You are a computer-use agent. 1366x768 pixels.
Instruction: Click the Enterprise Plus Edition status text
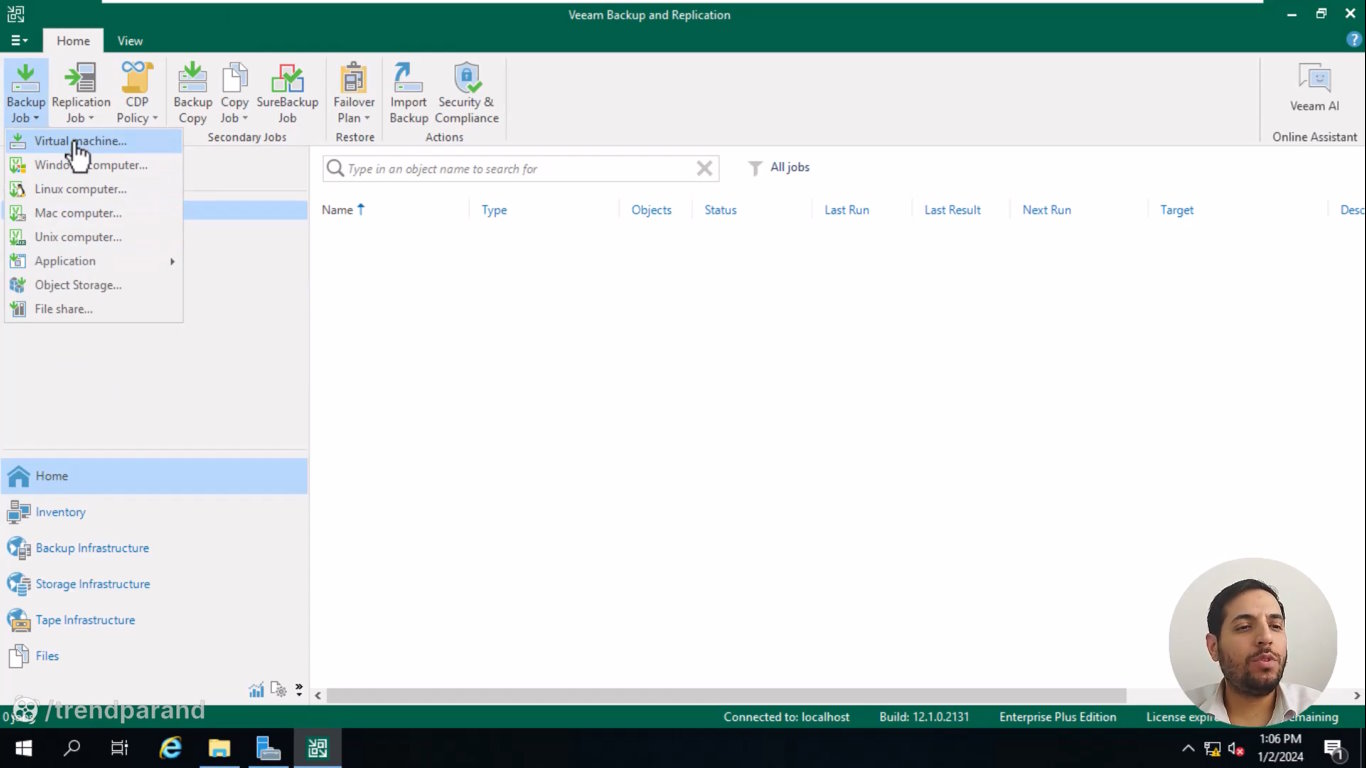(1057, 717)
